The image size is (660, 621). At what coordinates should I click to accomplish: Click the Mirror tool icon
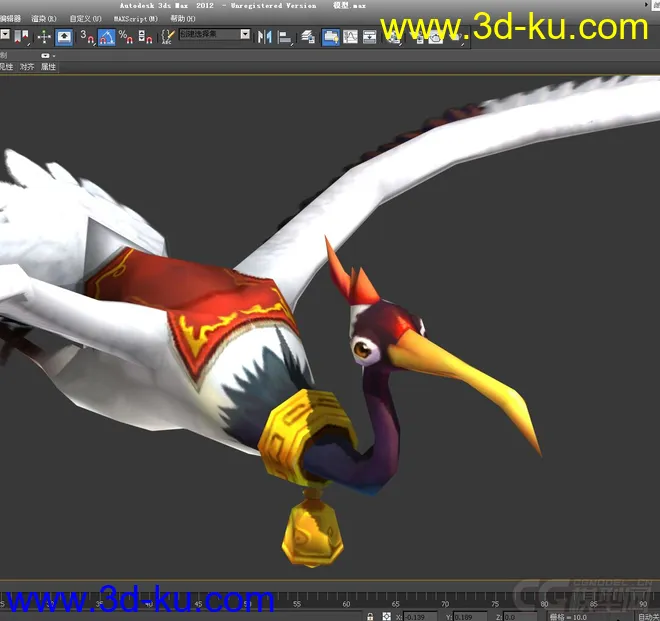pyautogui.click(x=264, y=37)
